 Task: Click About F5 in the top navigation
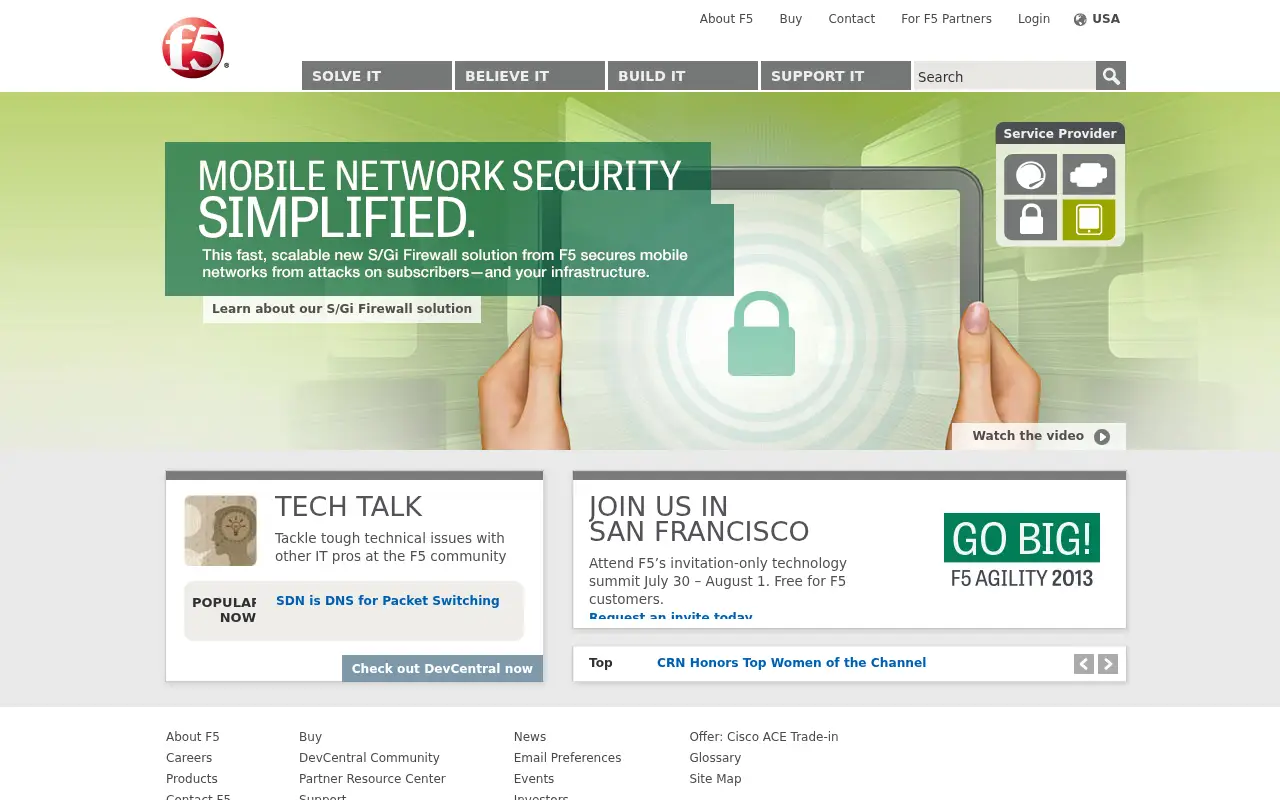click(x=726, y=19)
